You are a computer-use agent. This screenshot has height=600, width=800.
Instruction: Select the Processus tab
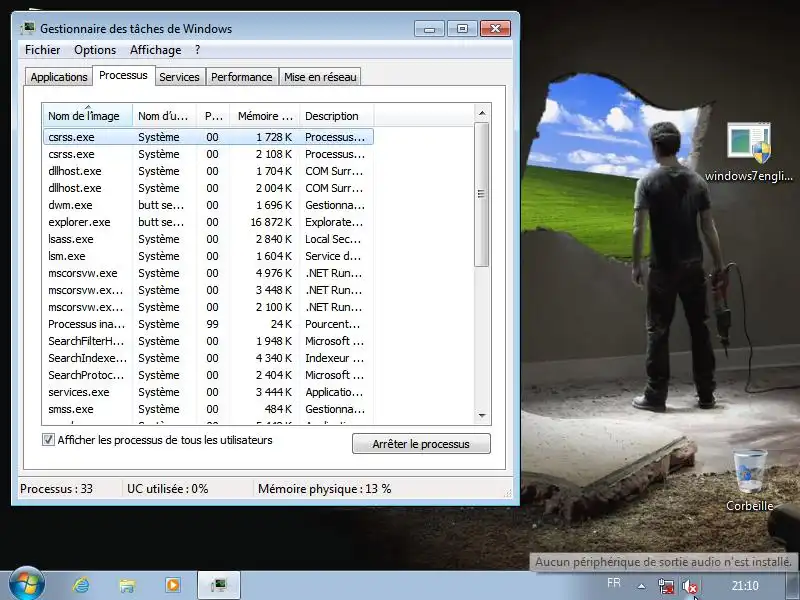pyautogui.click(x=123, y=76)
